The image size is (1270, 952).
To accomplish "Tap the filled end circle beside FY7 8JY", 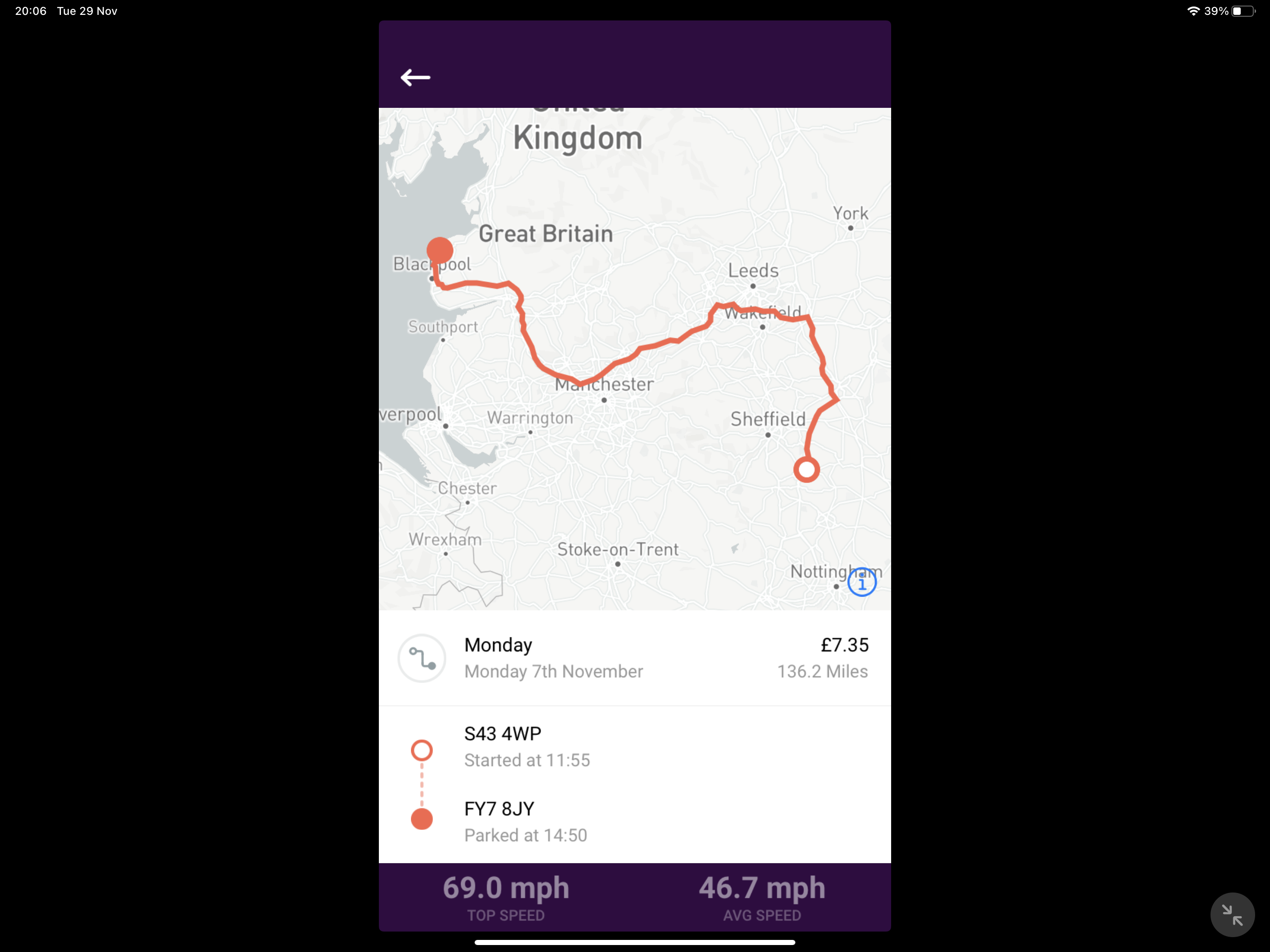I will [x=422, y=819].
